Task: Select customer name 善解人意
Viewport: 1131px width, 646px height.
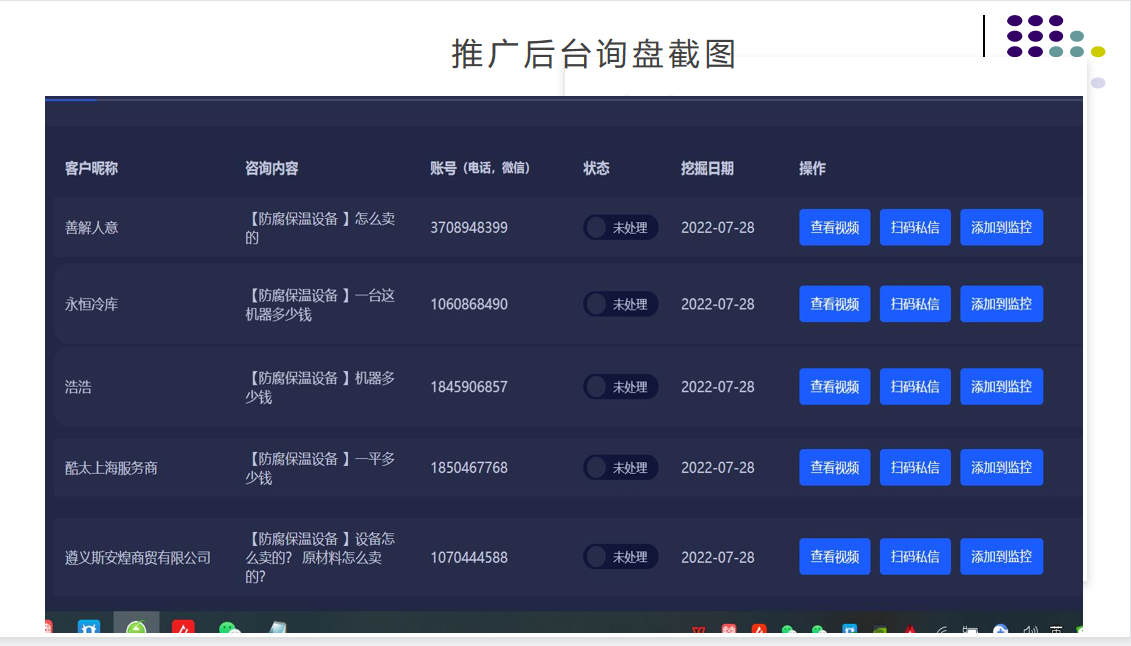Action: pos(91,228)
